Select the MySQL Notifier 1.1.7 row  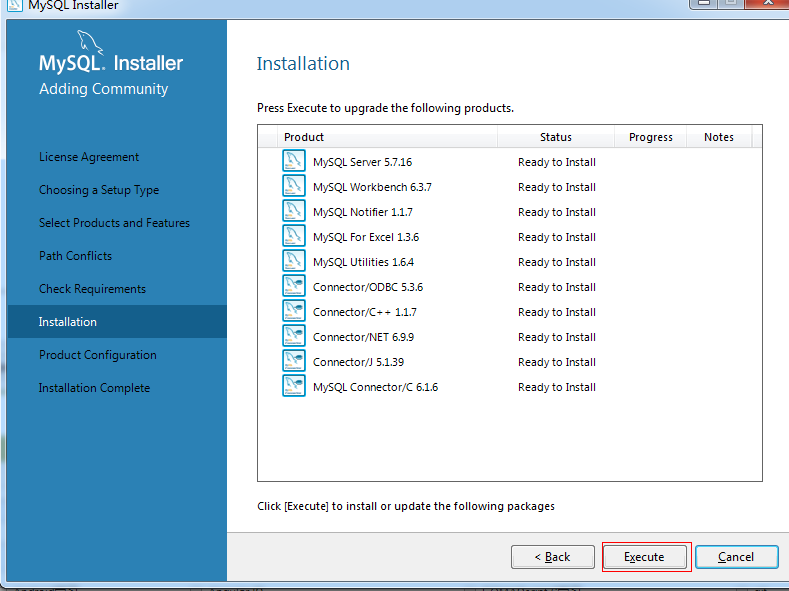click(x=510, y=212)
